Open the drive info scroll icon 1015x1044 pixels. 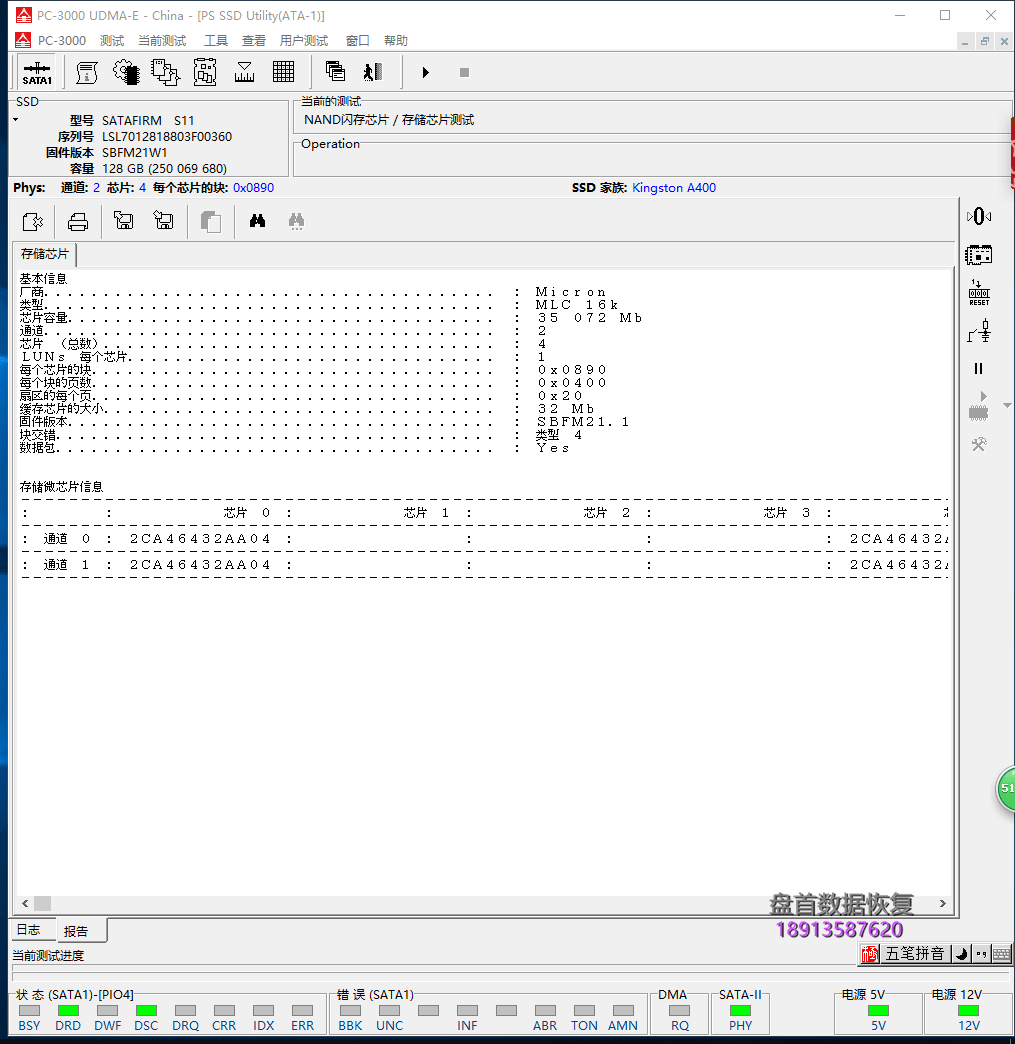pyautogui.click(x=87, y=72)
